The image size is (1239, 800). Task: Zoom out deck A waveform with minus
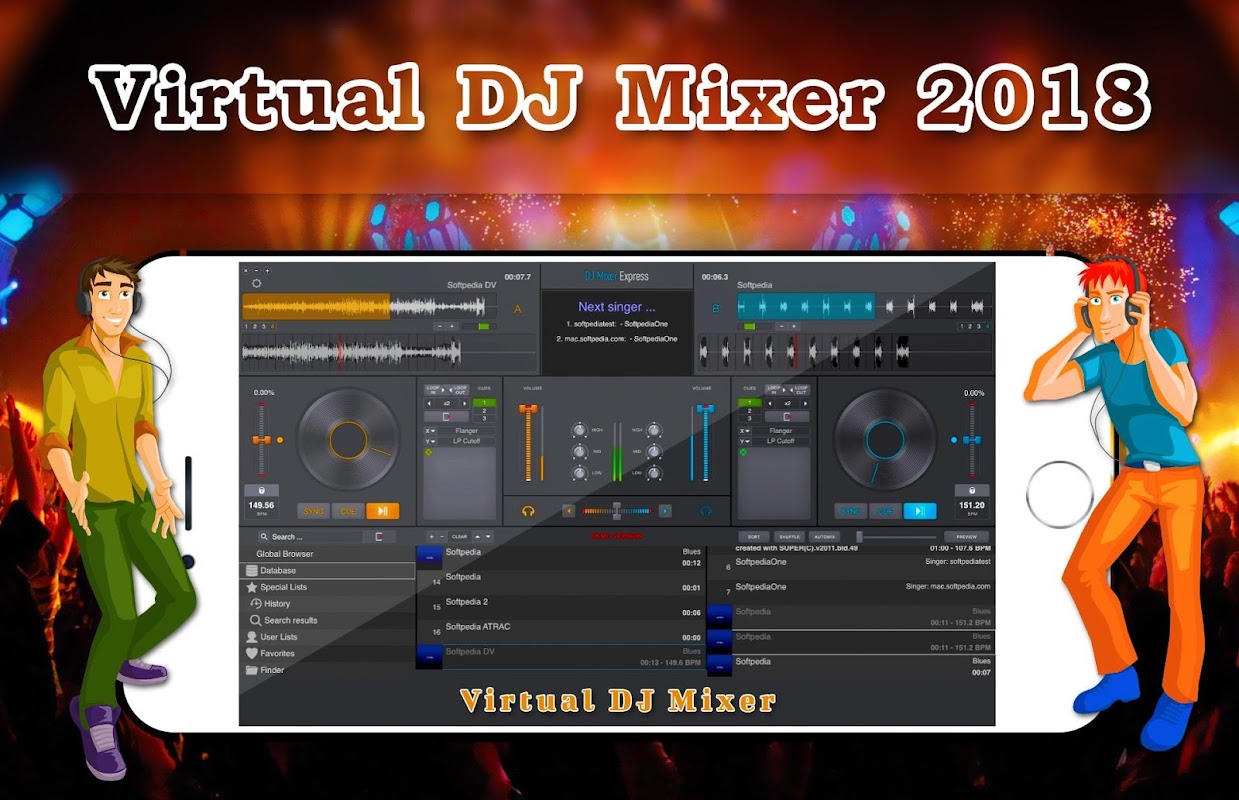point(439,326)
